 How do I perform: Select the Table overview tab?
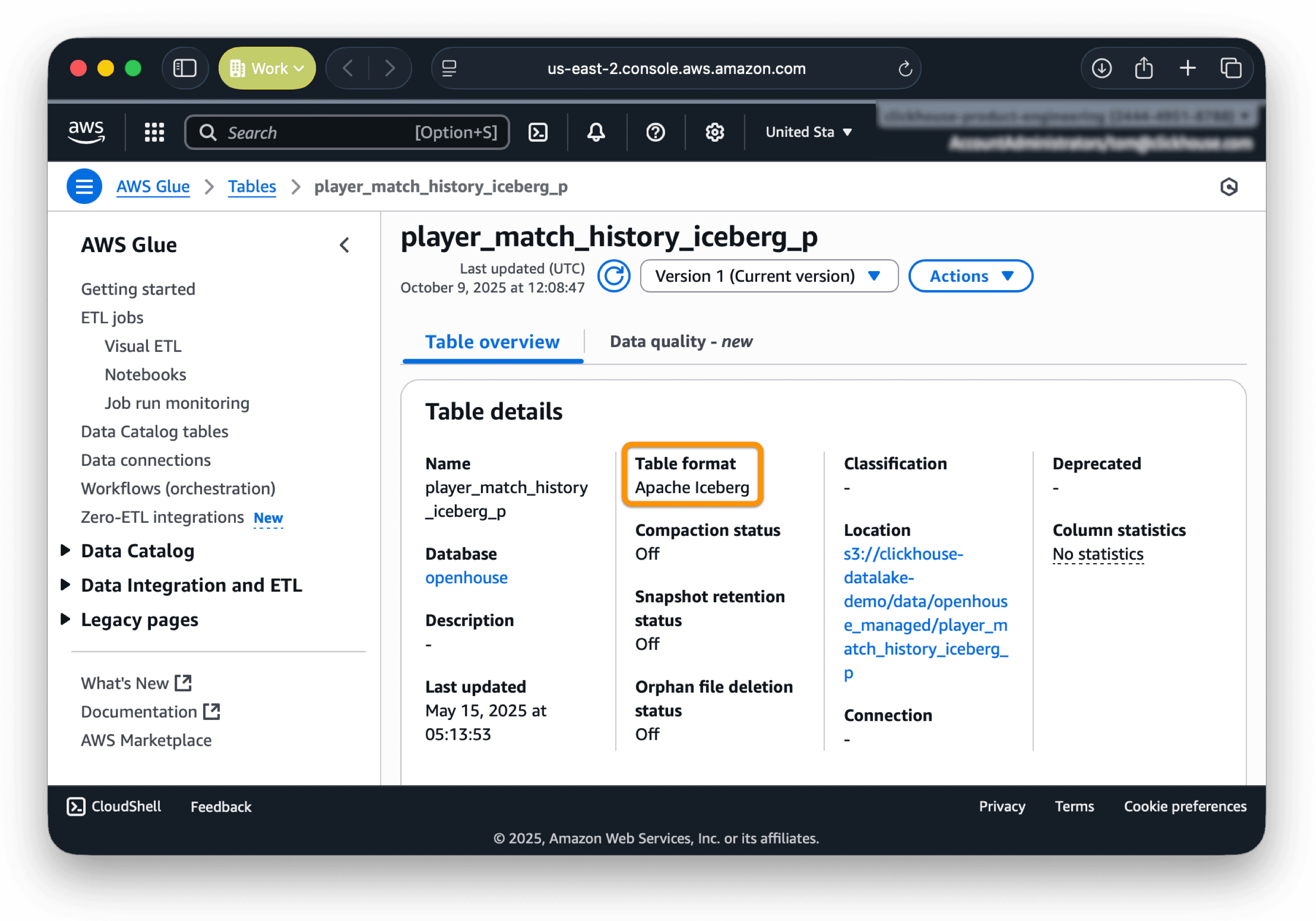click(492, 342)
